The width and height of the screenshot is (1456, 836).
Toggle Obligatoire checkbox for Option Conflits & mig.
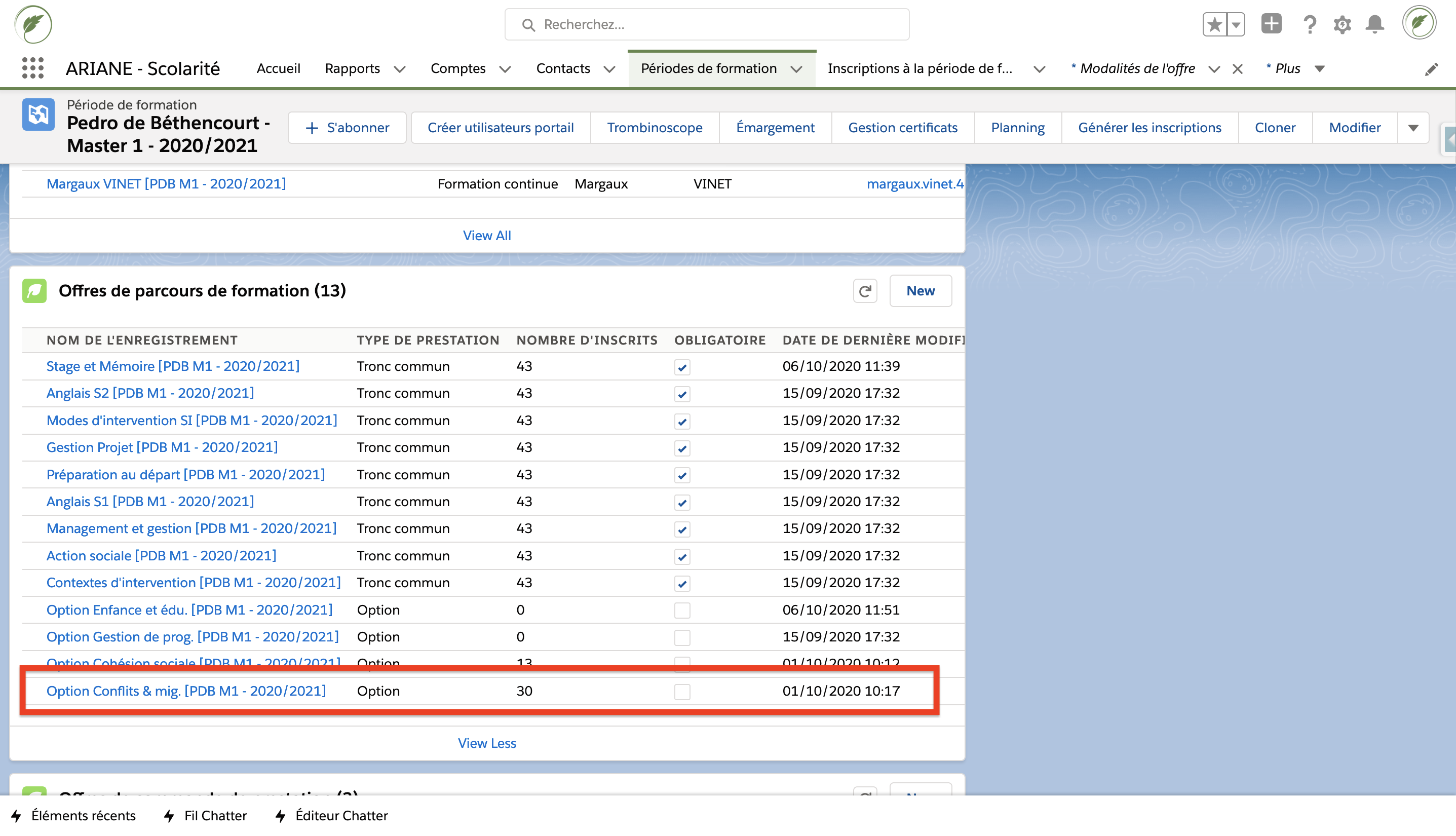point(682,692)
